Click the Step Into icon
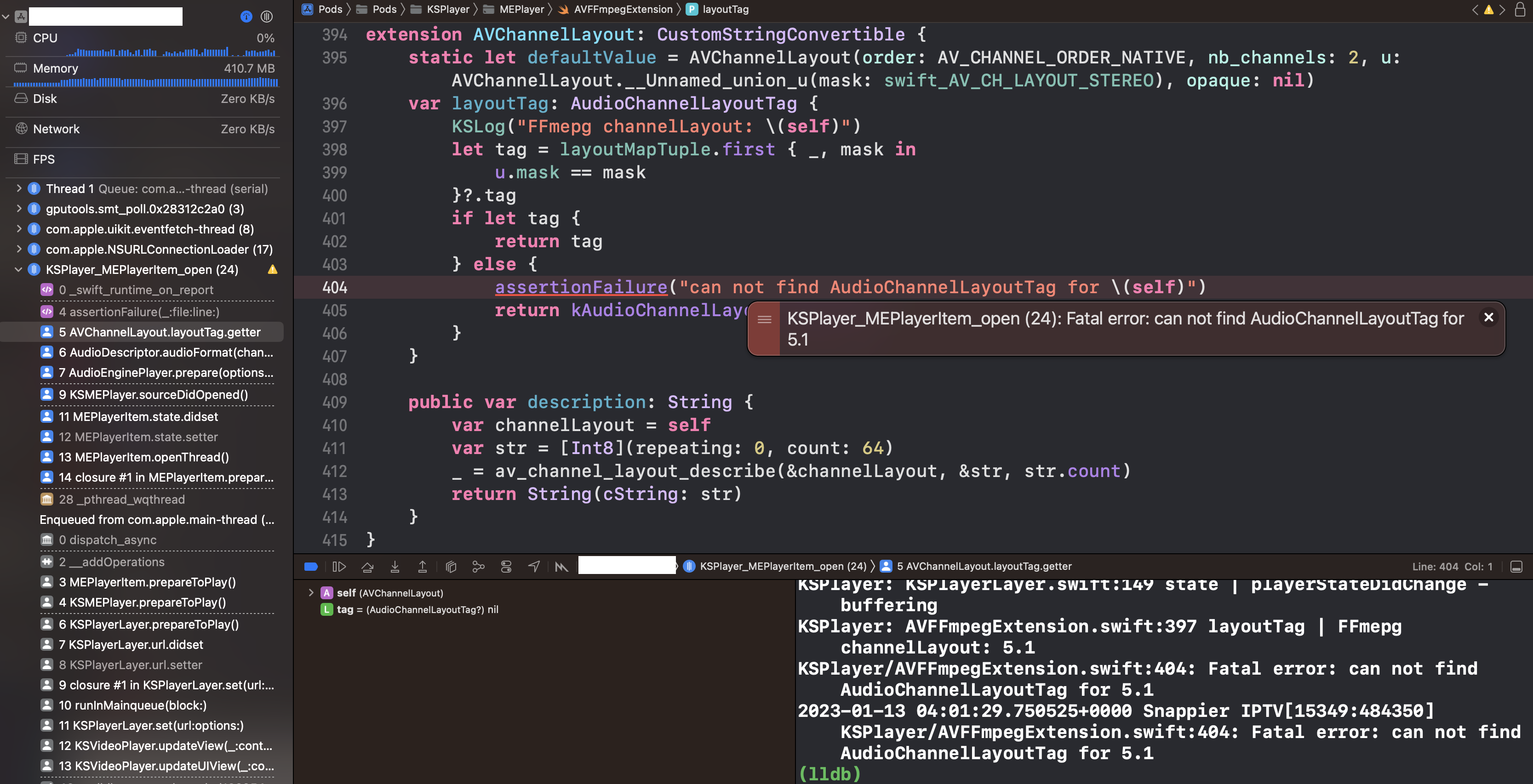 [395, 566]
